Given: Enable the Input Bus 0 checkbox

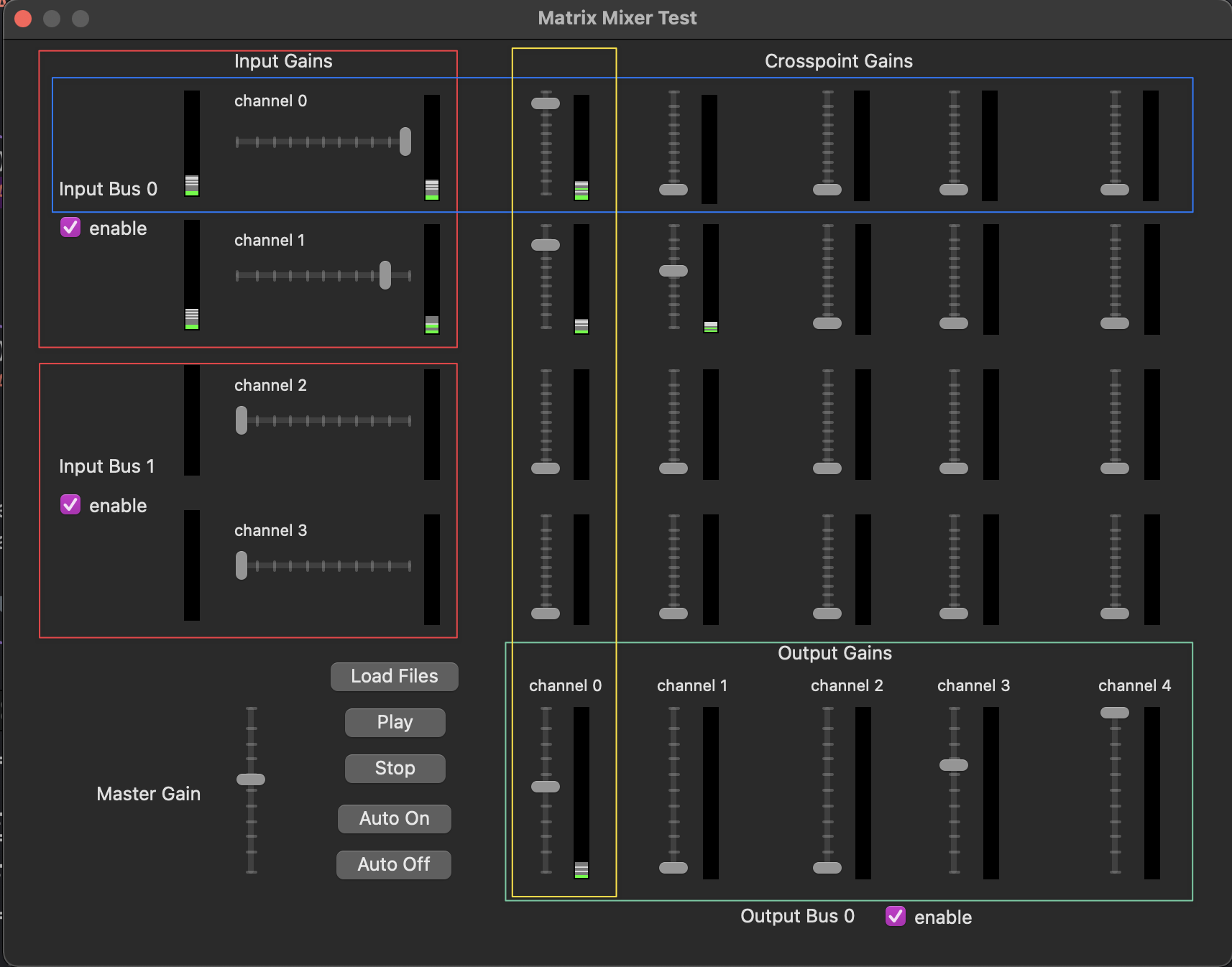Looking at the screenshot, I should [x=70, y=228].
